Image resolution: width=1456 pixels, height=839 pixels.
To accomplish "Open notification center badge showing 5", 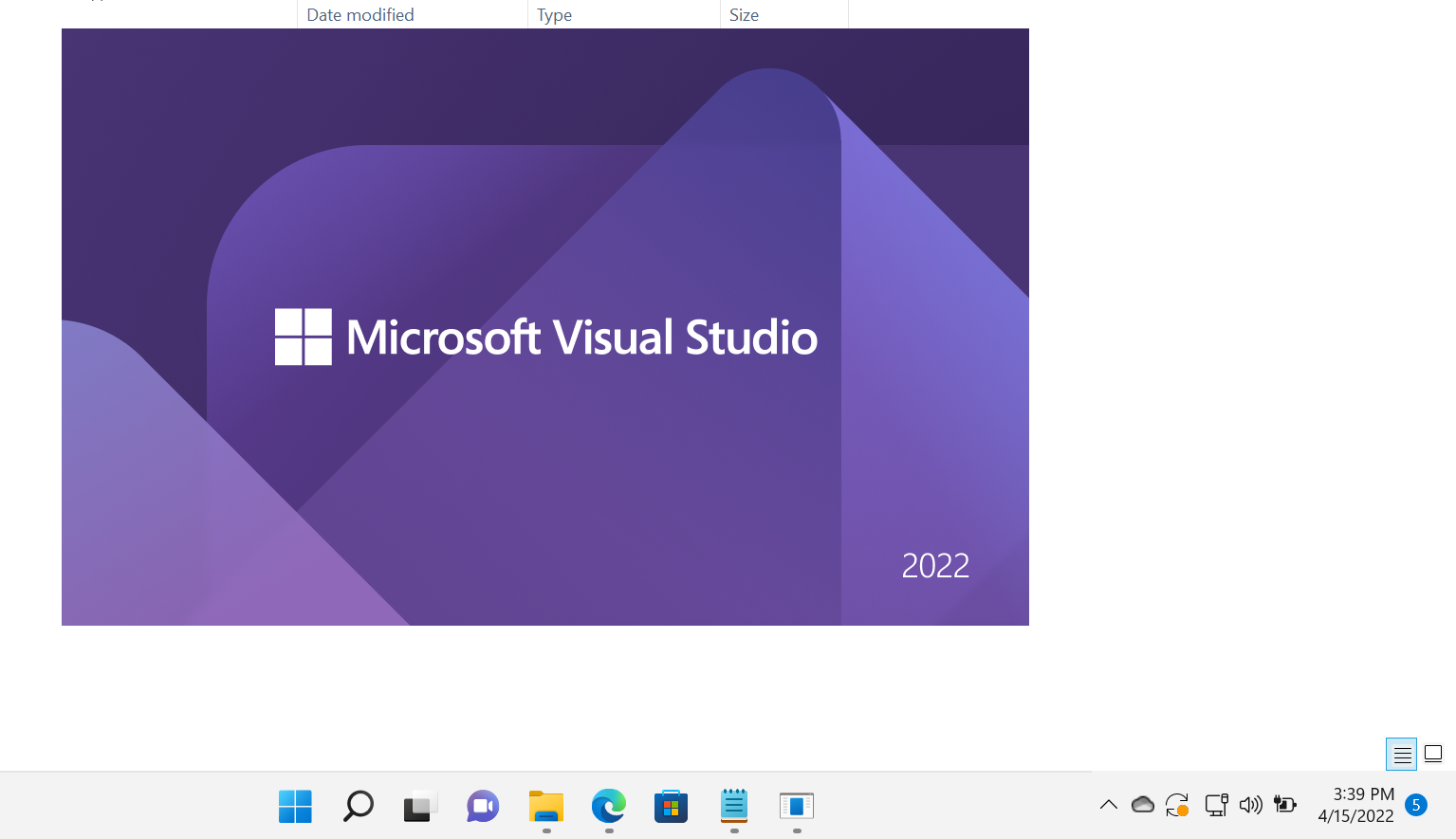I will click(1416, 806).
